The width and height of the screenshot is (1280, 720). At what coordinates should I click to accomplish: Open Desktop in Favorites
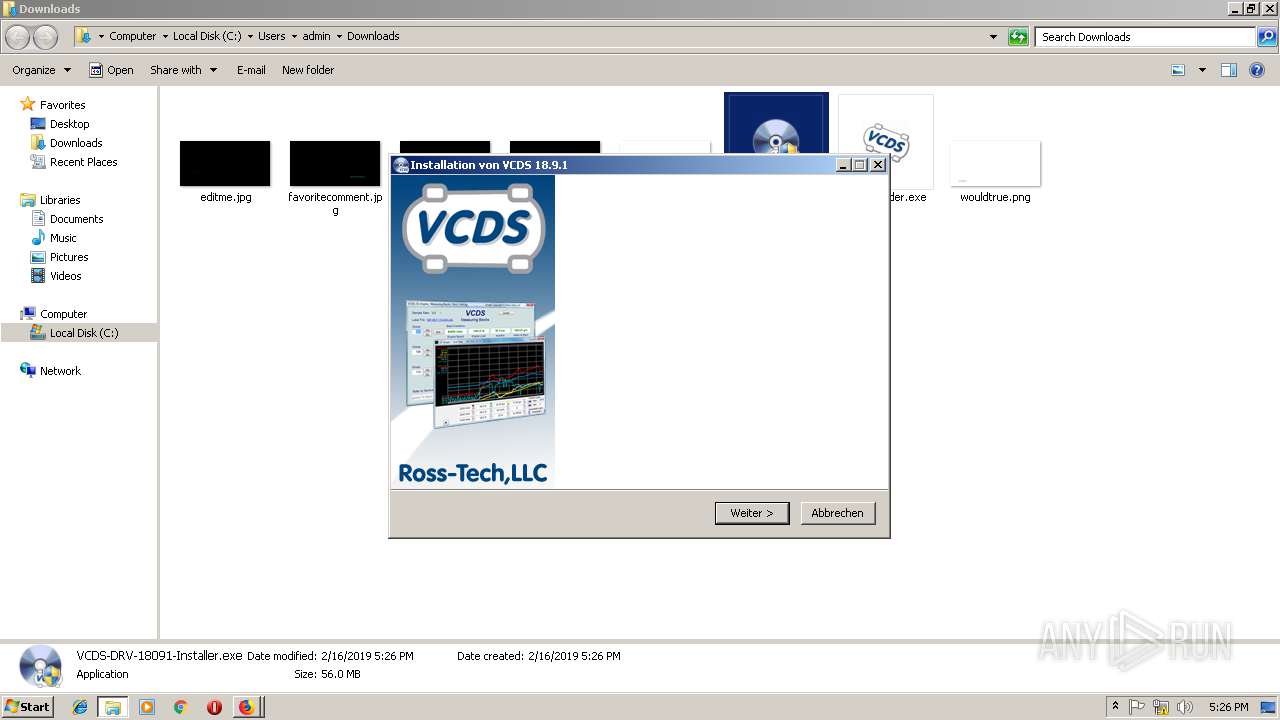click(69, 124)
